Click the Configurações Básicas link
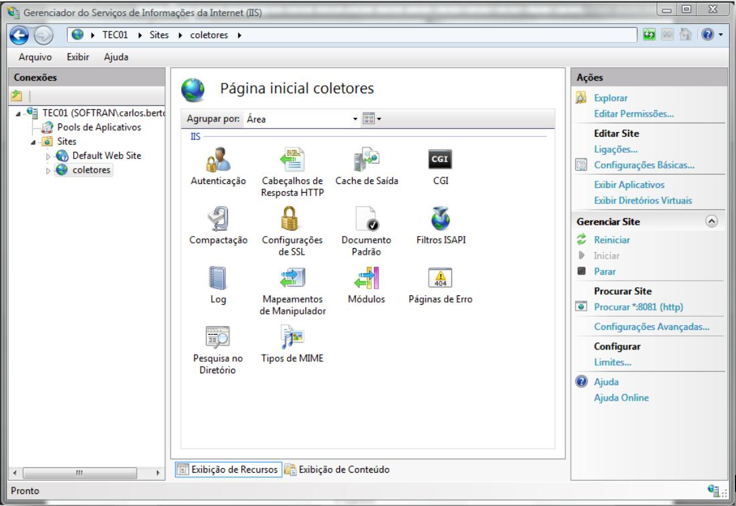The image size is (736, 506). (643, 165)
